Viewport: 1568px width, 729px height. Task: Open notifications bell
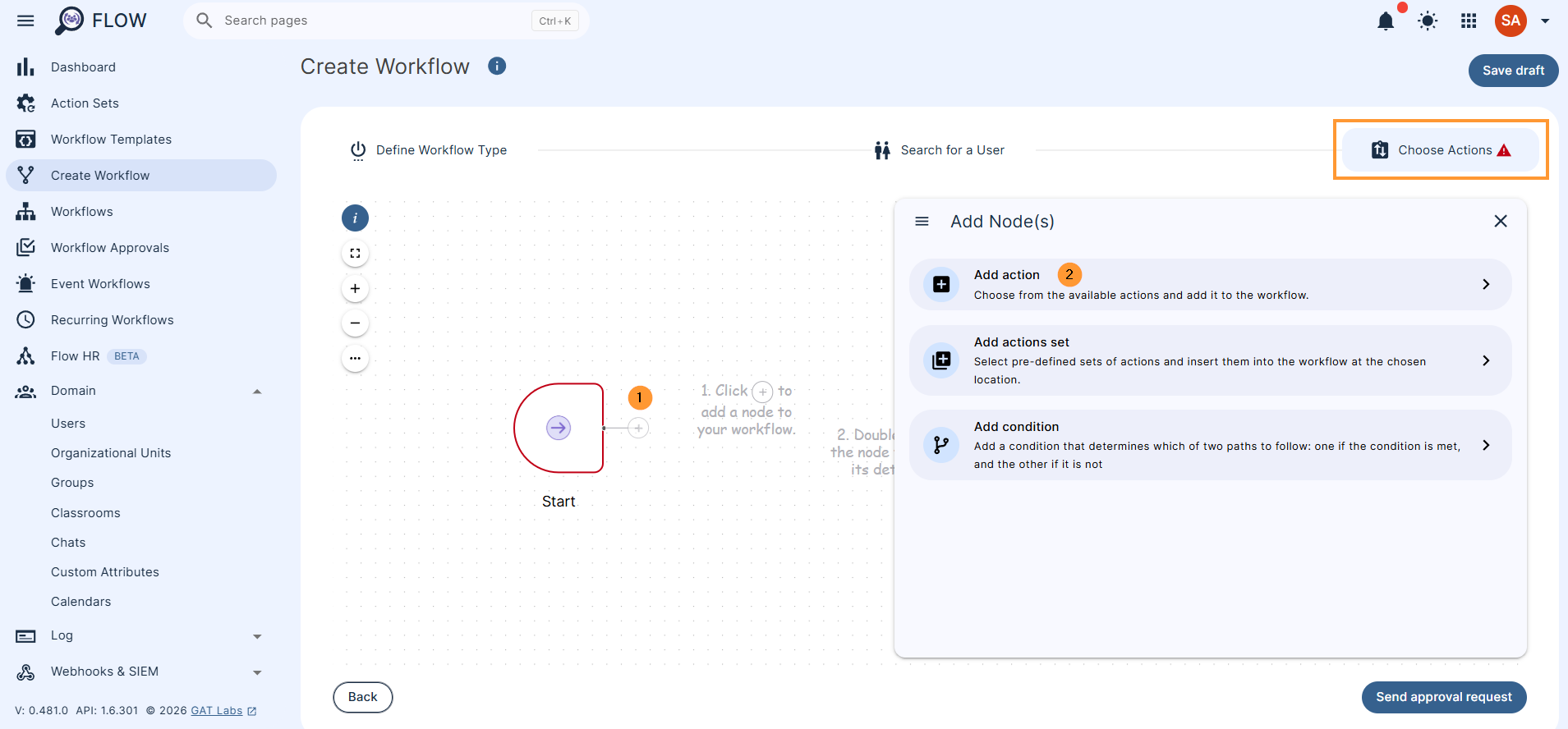[x=1386, y=21]
